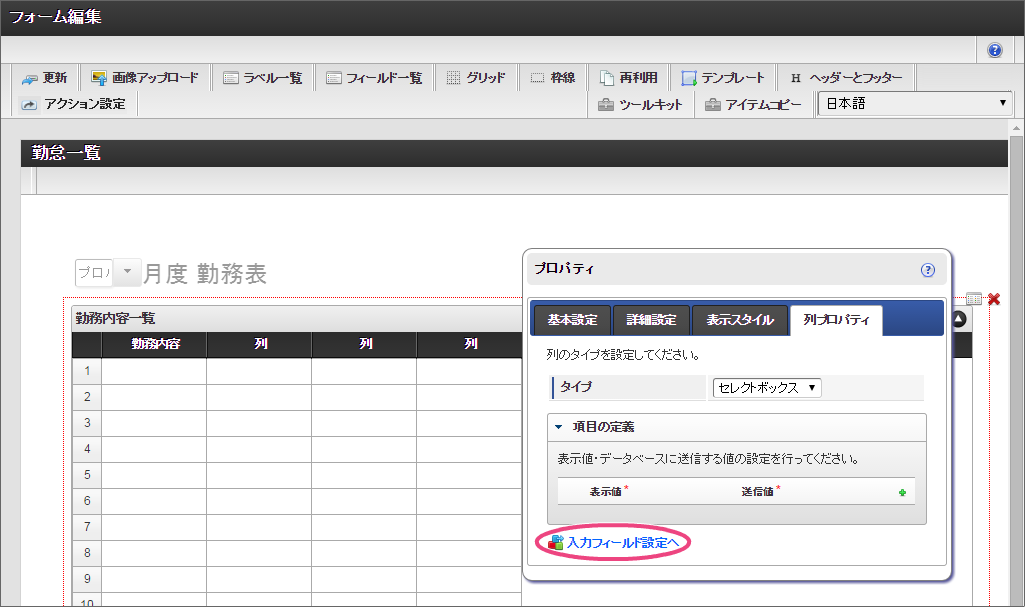1025x607 pixels.
Task: Open the テンプレート template tool
Action: [x=722, y=78]
